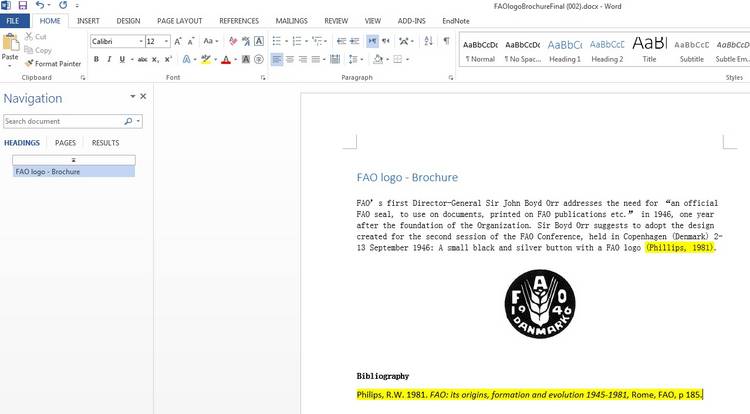Image resolution: width=750 pixels, height=414 pixels.
Task: Switch to PAGES tab in Navigation pane
Action: [65, 143]
